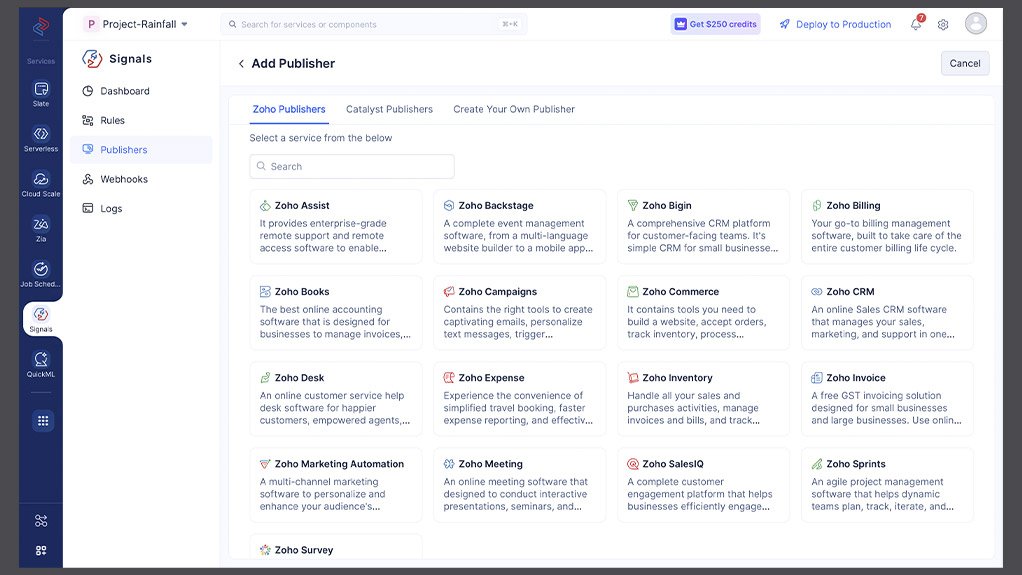Open the notifications bell
1022x575 pixels.
916,24
